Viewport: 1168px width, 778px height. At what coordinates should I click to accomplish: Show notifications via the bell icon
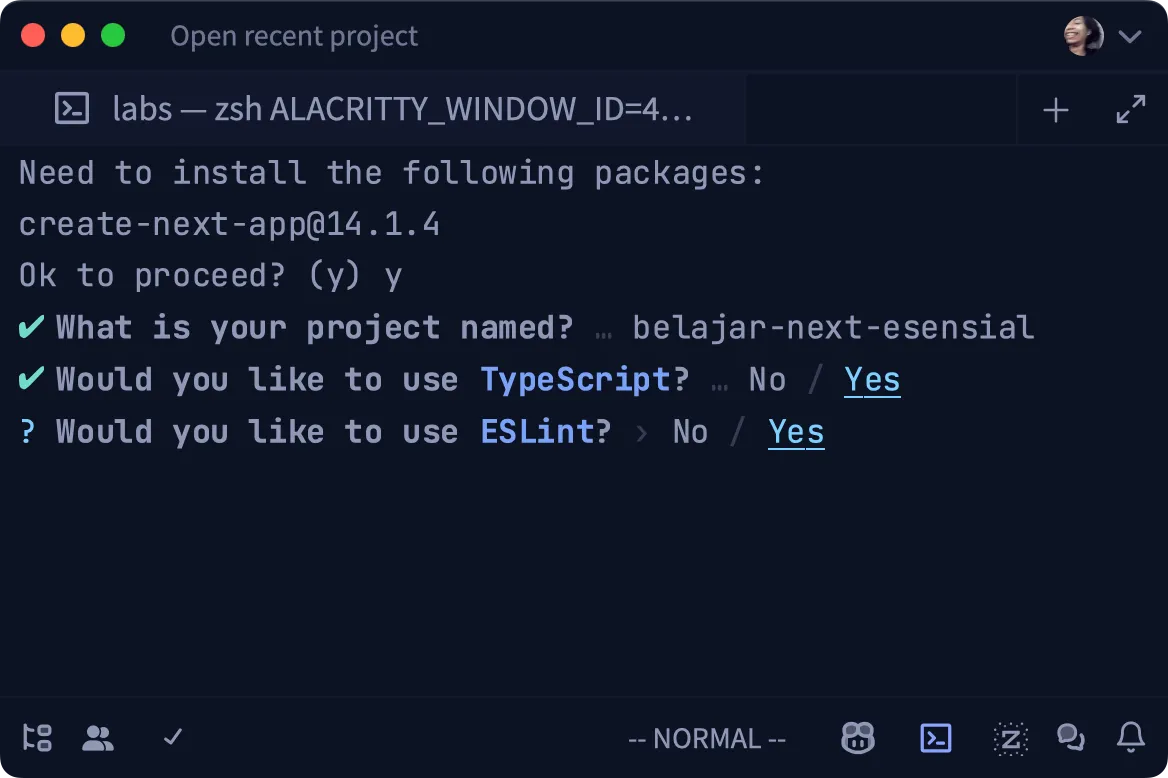[x=1131, y=739]
